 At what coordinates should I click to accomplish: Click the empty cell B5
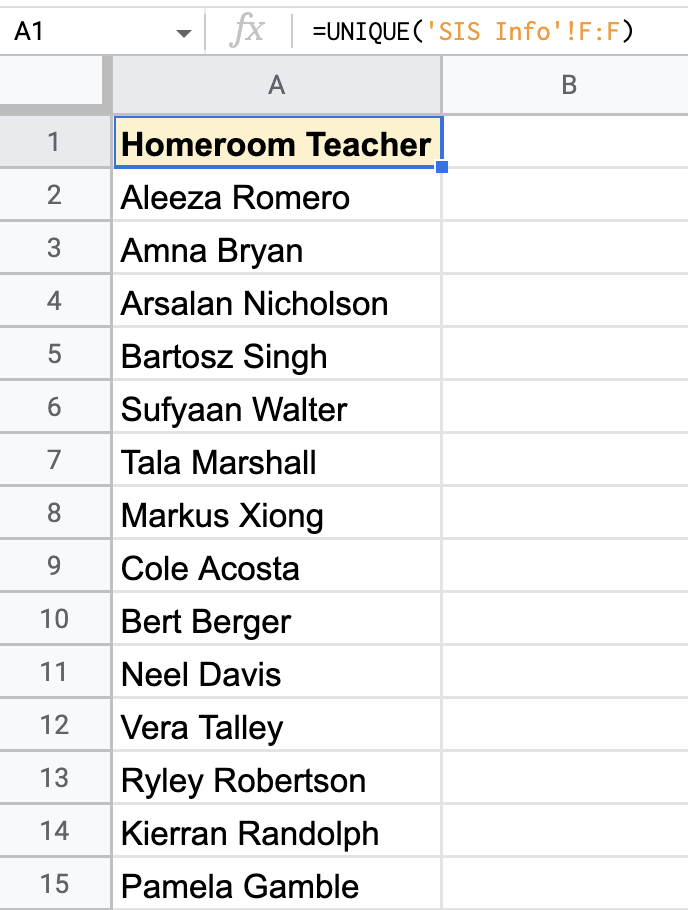[565, 357]
